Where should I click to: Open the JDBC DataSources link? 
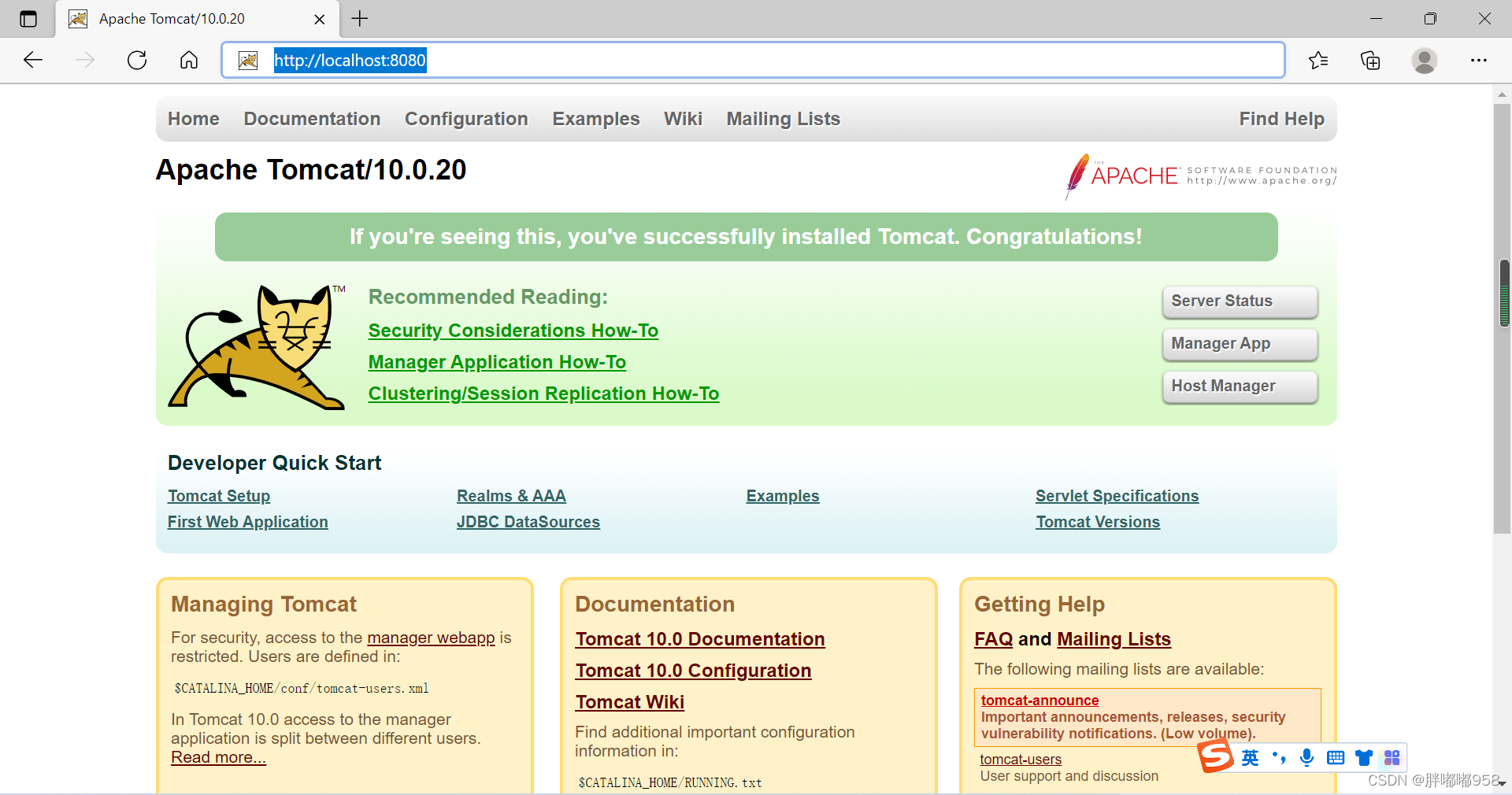(528, 522)
